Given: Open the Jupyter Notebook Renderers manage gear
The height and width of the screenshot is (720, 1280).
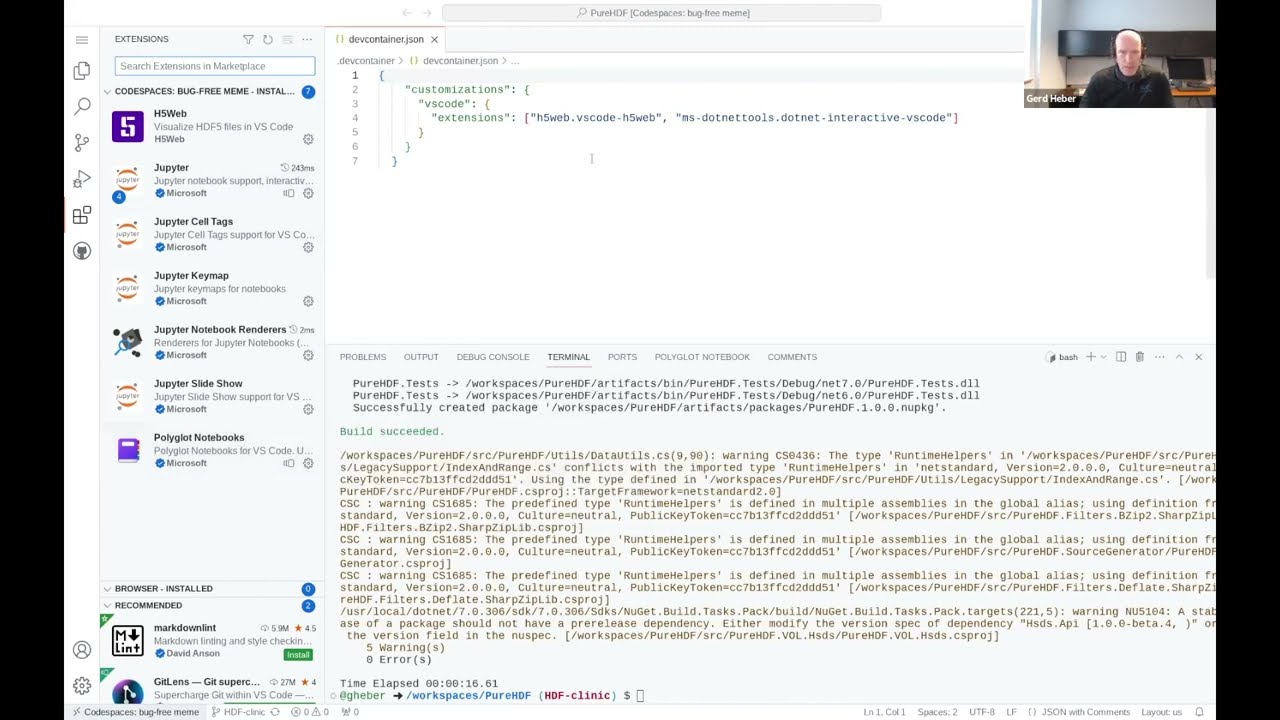Looking at the screenshot, I should (308, 355).
